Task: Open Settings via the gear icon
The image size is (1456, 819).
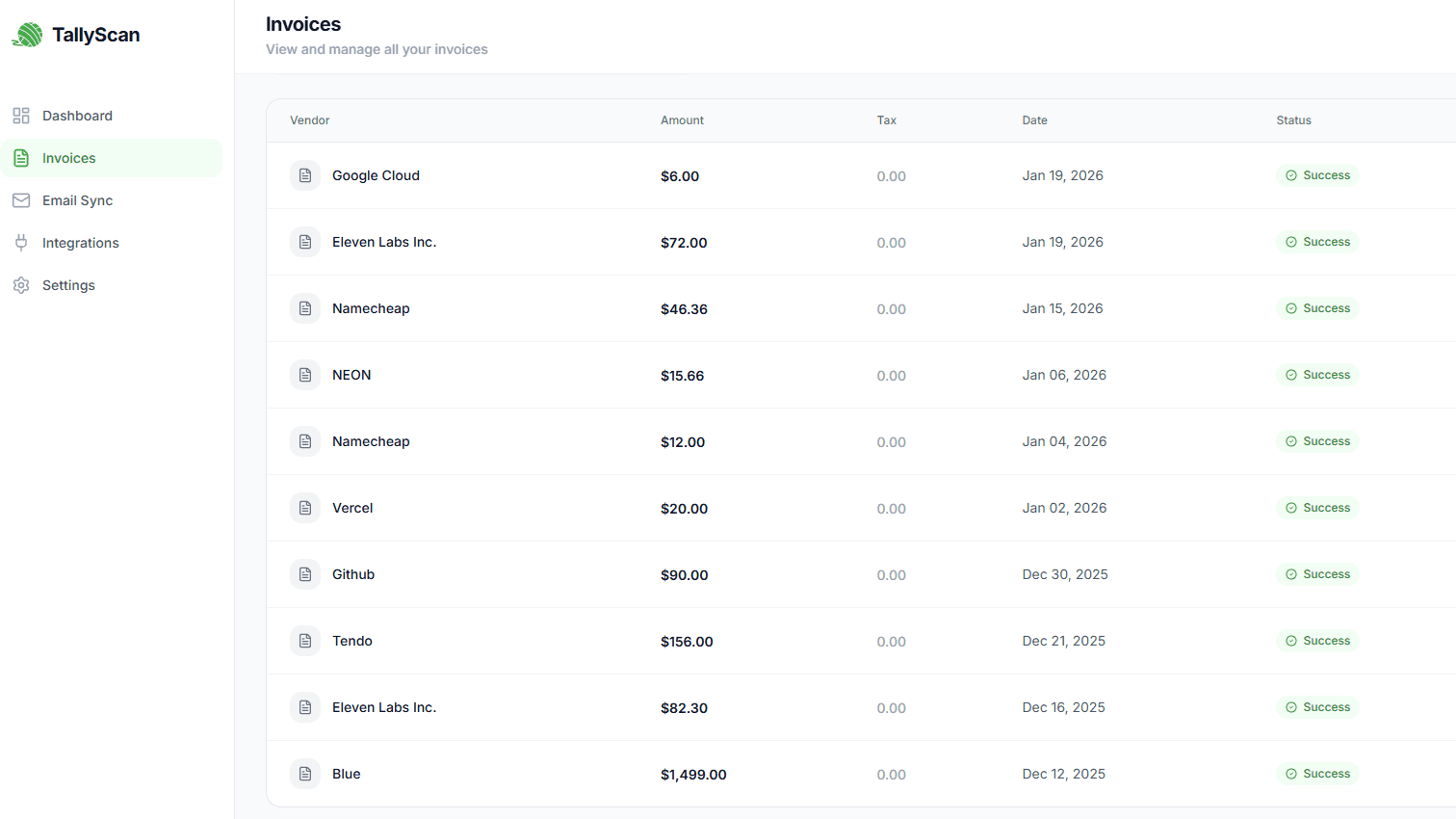Action: coord(20,284)
